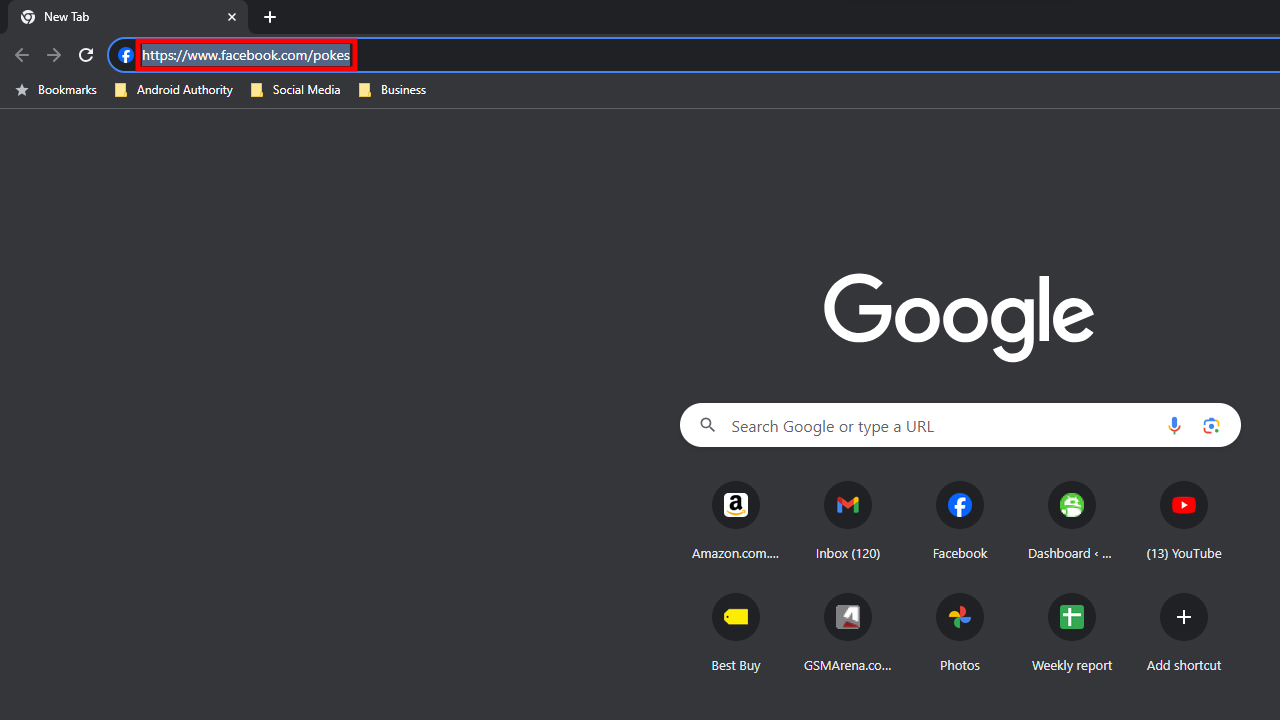This screenshot has width=1280, height=720.
Task: Close the New Tab tab
Action: point(232,17)
